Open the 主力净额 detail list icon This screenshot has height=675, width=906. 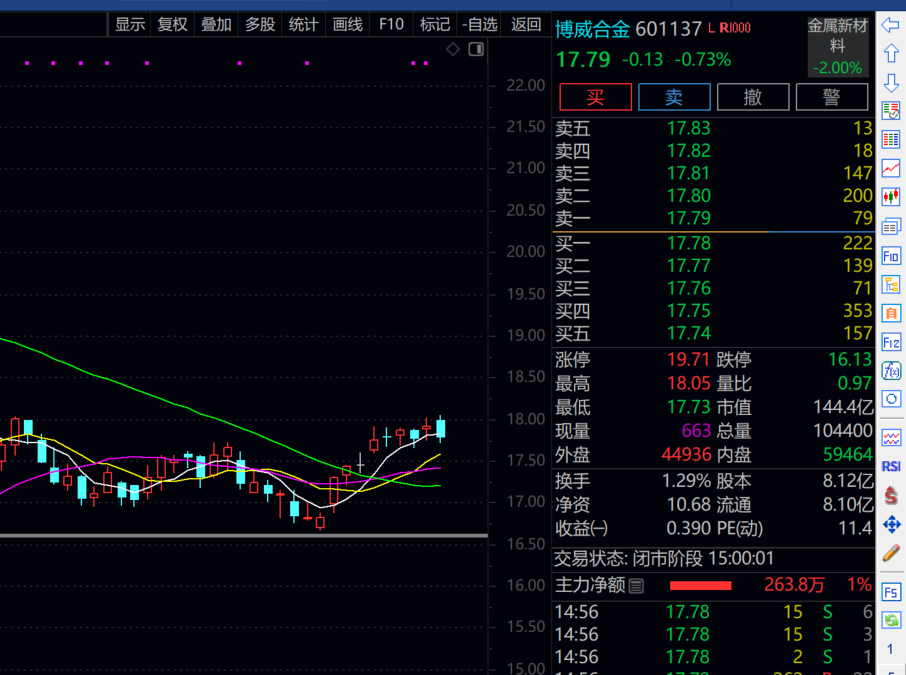636,586
